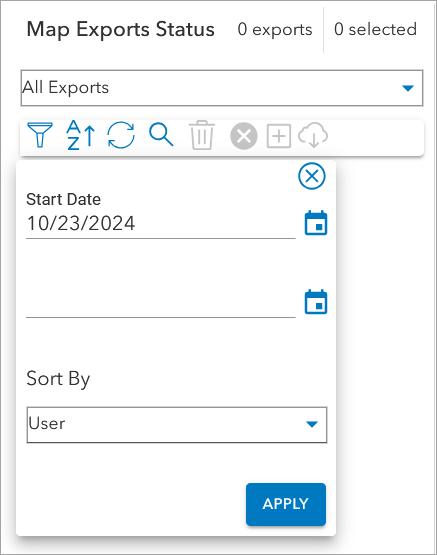Click the Sort By label
The image size is (437, 555).
[x=58, y=379]
